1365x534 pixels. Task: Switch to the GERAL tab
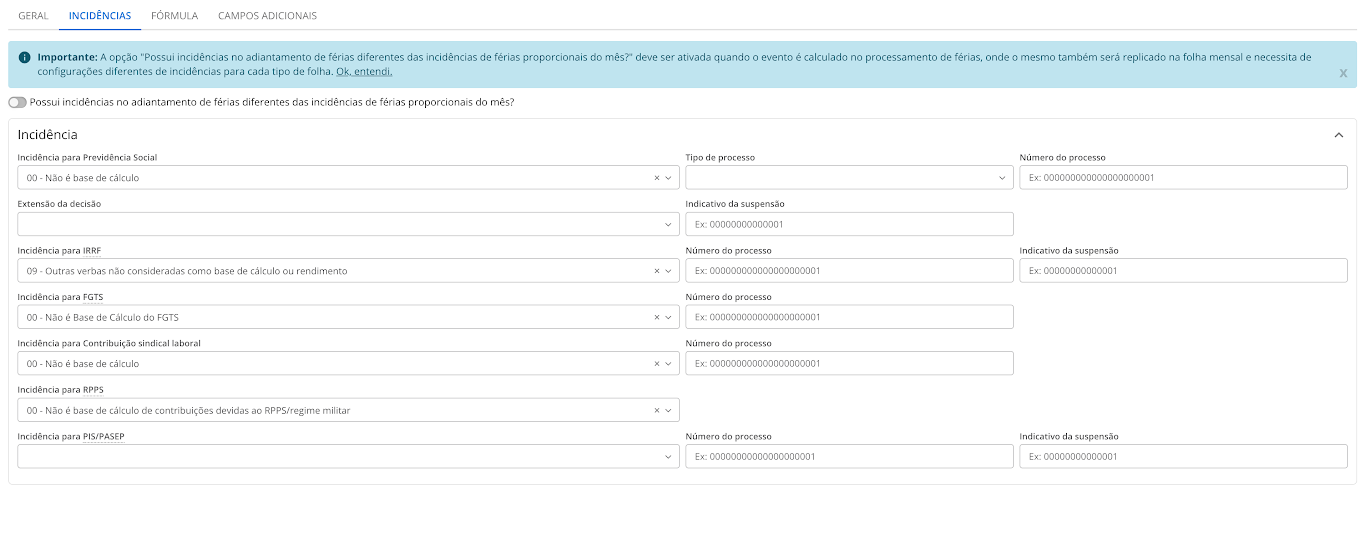(33, 16)
